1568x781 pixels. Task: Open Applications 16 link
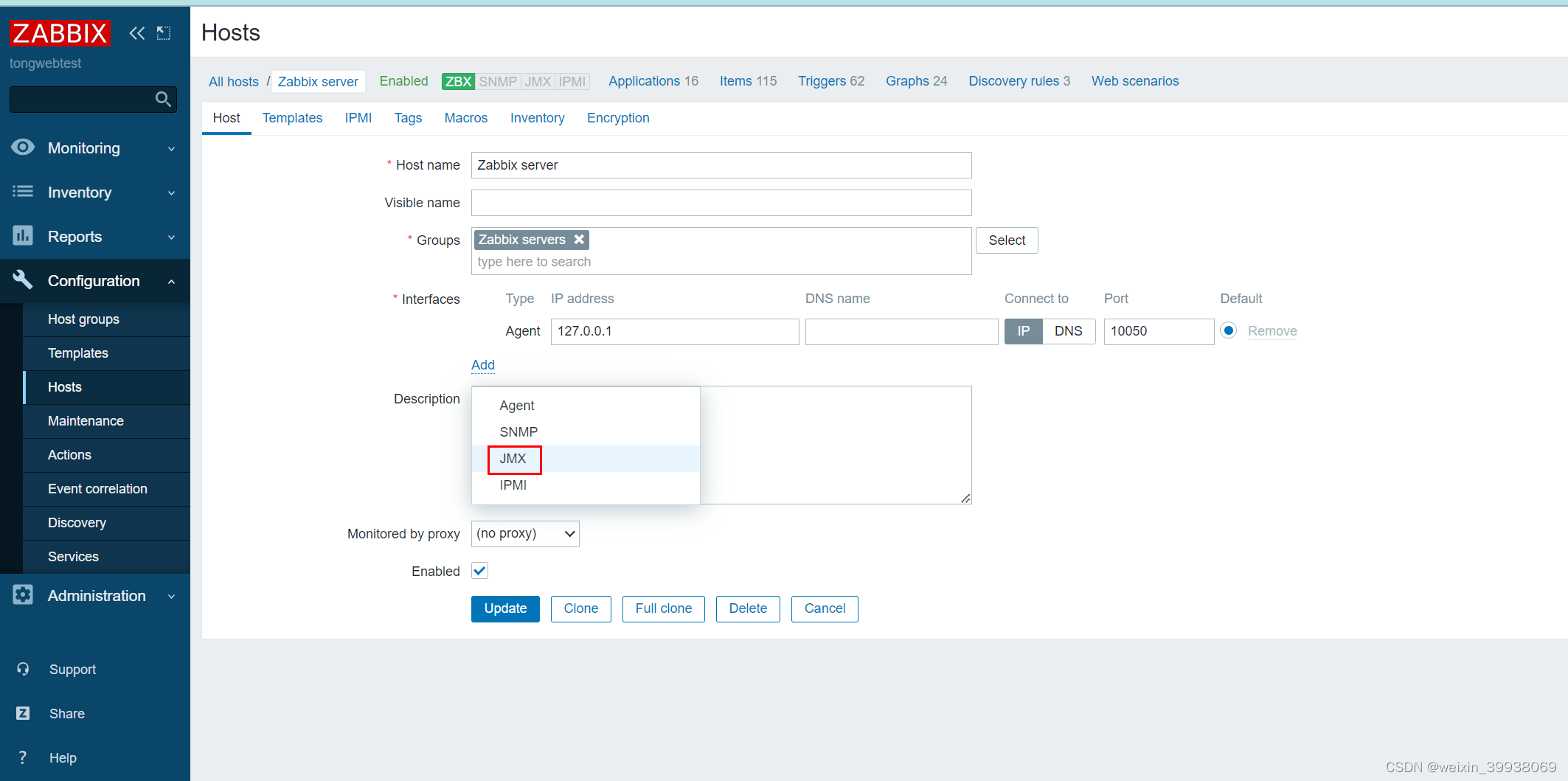coord(653,81)
